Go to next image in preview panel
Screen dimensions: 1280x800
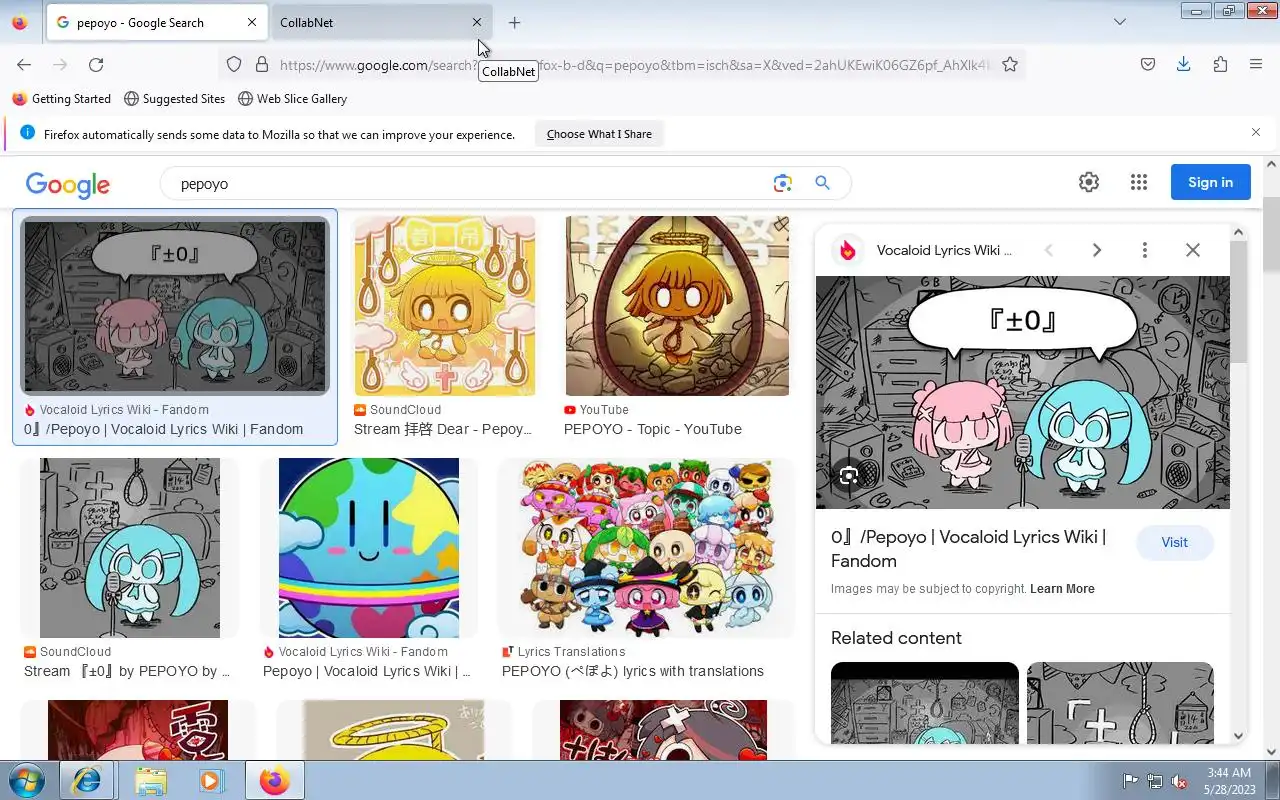tap(1097, 250)
